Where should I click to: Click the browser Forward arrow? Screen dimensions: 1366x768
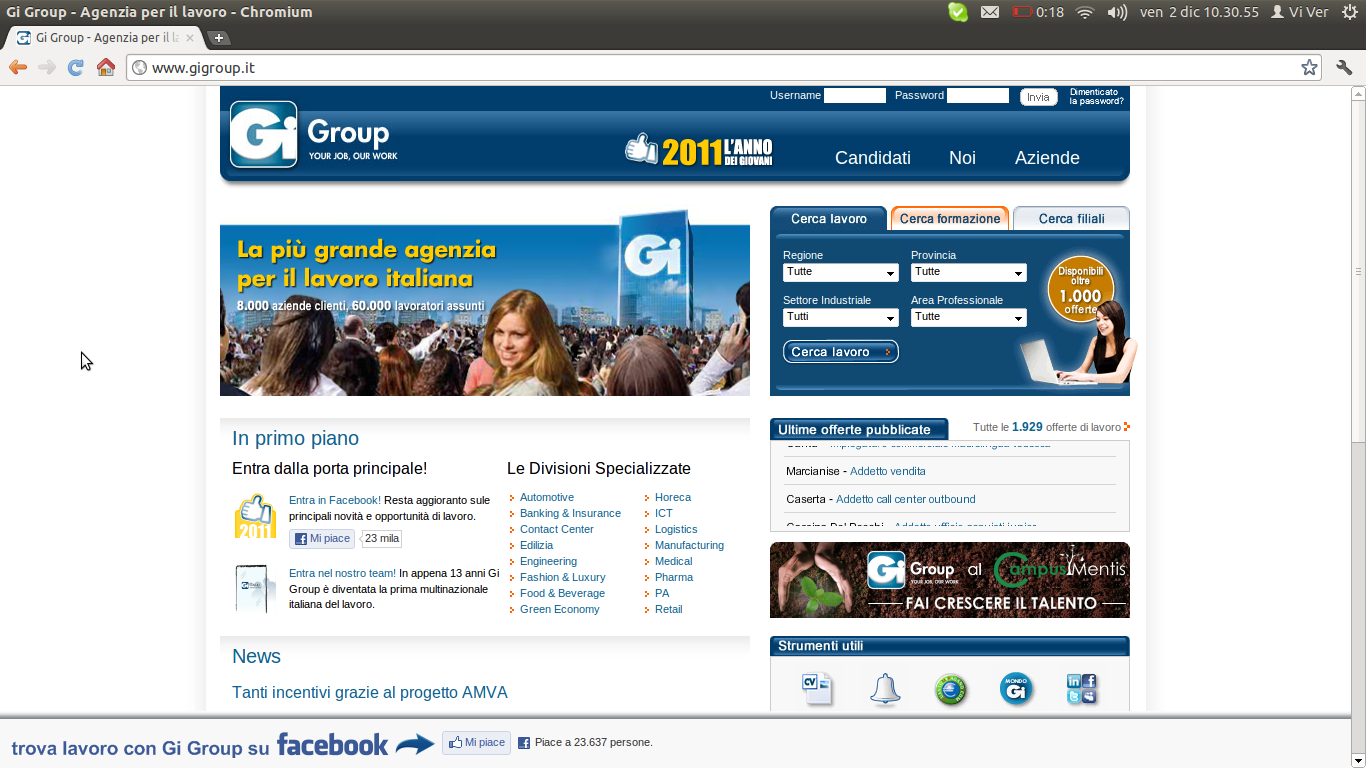click(47, 67)
